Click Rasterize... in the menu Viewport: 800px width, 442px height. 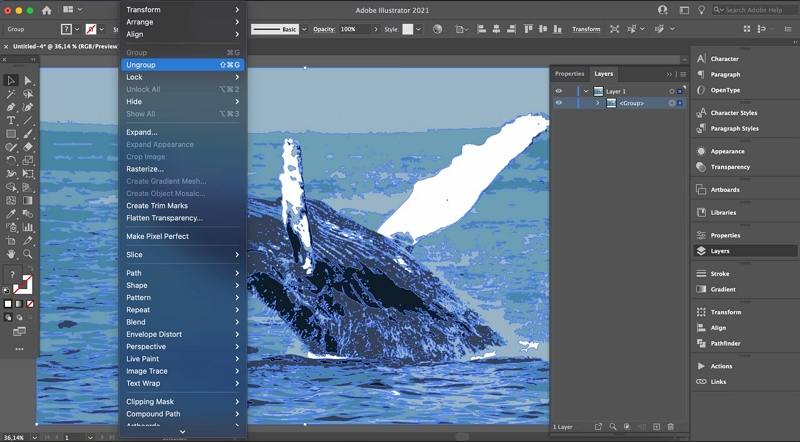coord(145,169)
